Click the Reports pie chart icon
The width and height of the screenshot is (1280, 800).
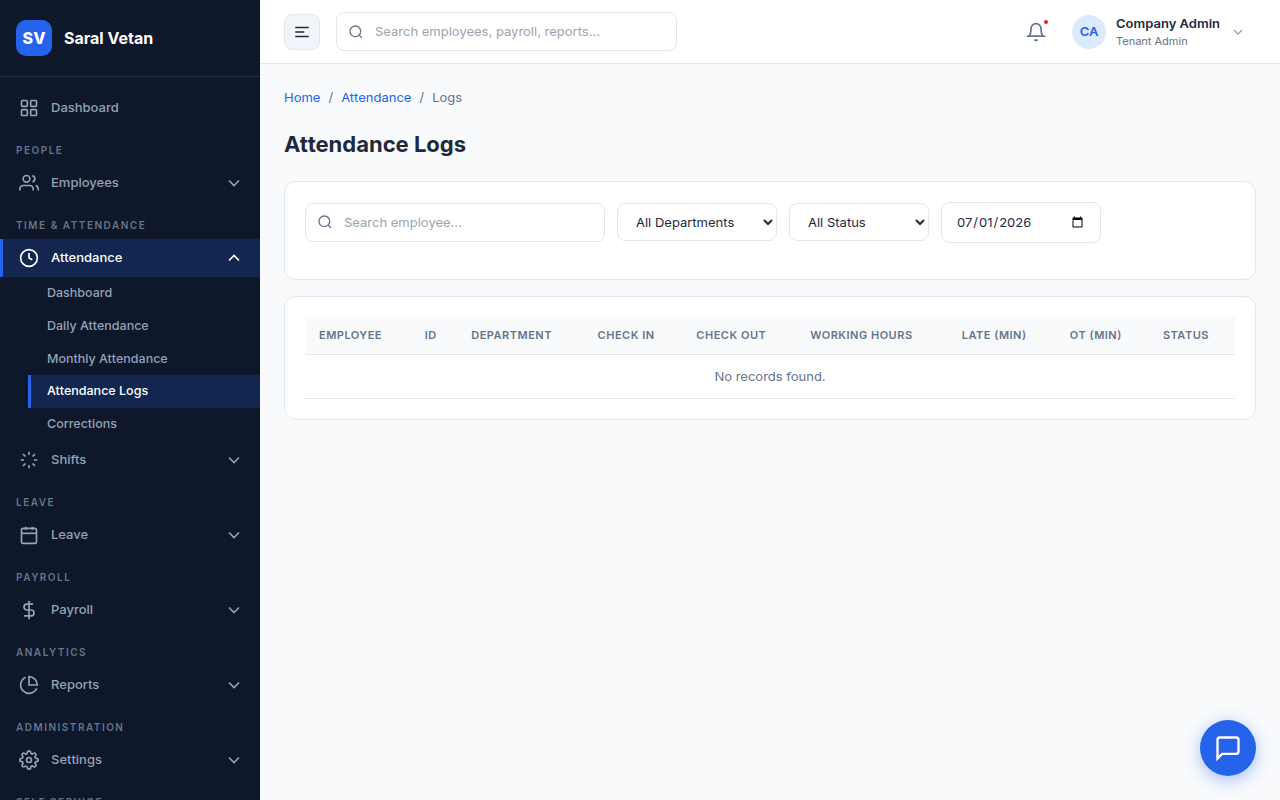29,685
